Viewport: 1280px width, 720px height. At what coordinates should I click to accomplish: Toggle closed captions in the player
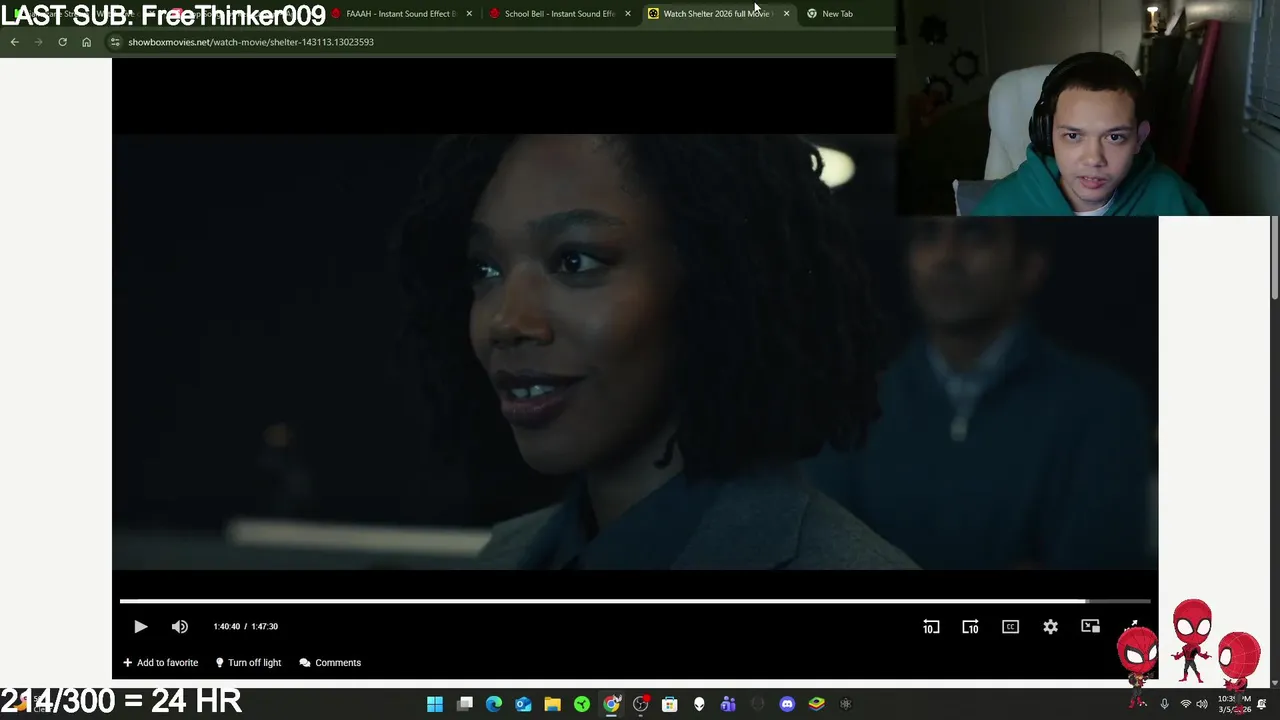(x=1010, y=626)
